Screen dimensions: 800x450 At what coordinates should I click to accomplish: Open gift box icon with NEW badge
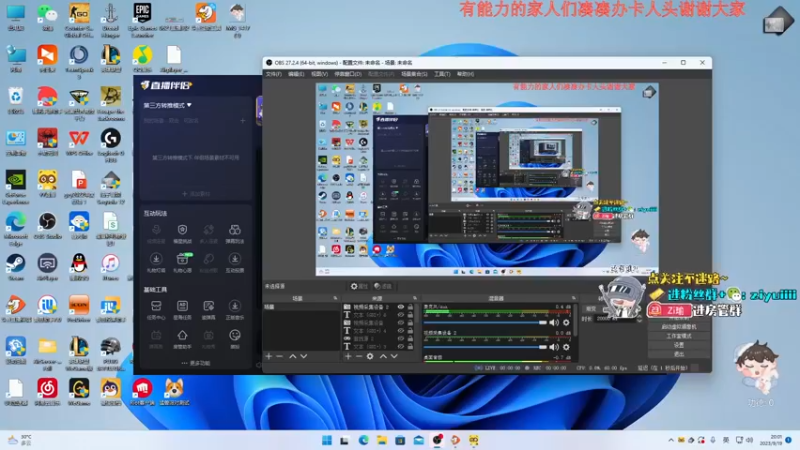pyautogui.click(x=182, y=259)
